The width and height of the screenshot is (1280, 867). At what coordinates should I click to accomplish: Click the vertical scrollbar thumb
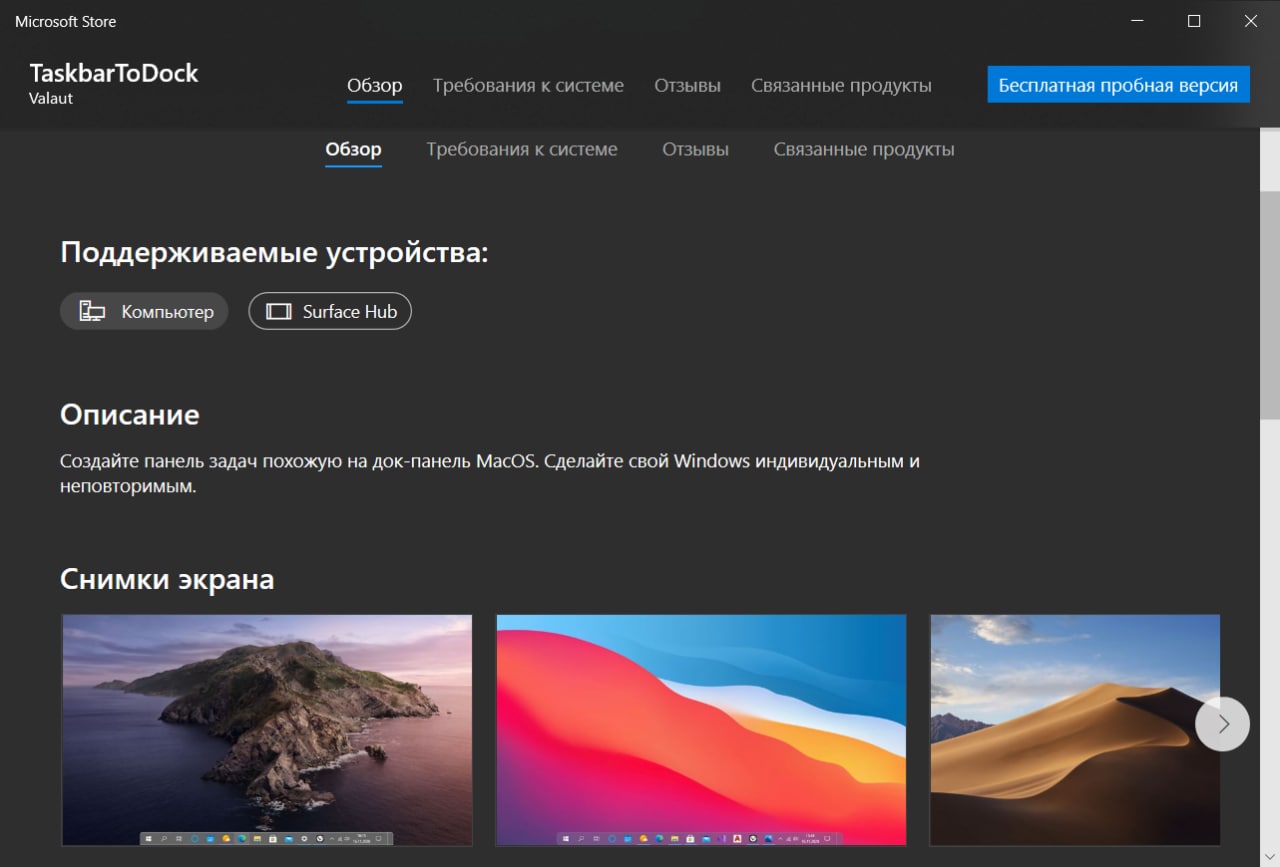point(1269,305)
